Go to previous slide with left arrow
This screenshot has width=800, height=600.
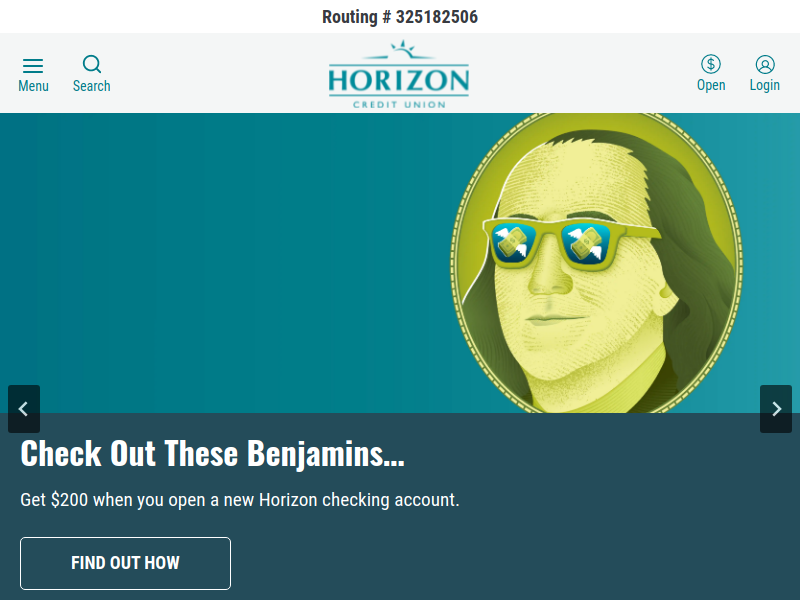coord(24,409)
